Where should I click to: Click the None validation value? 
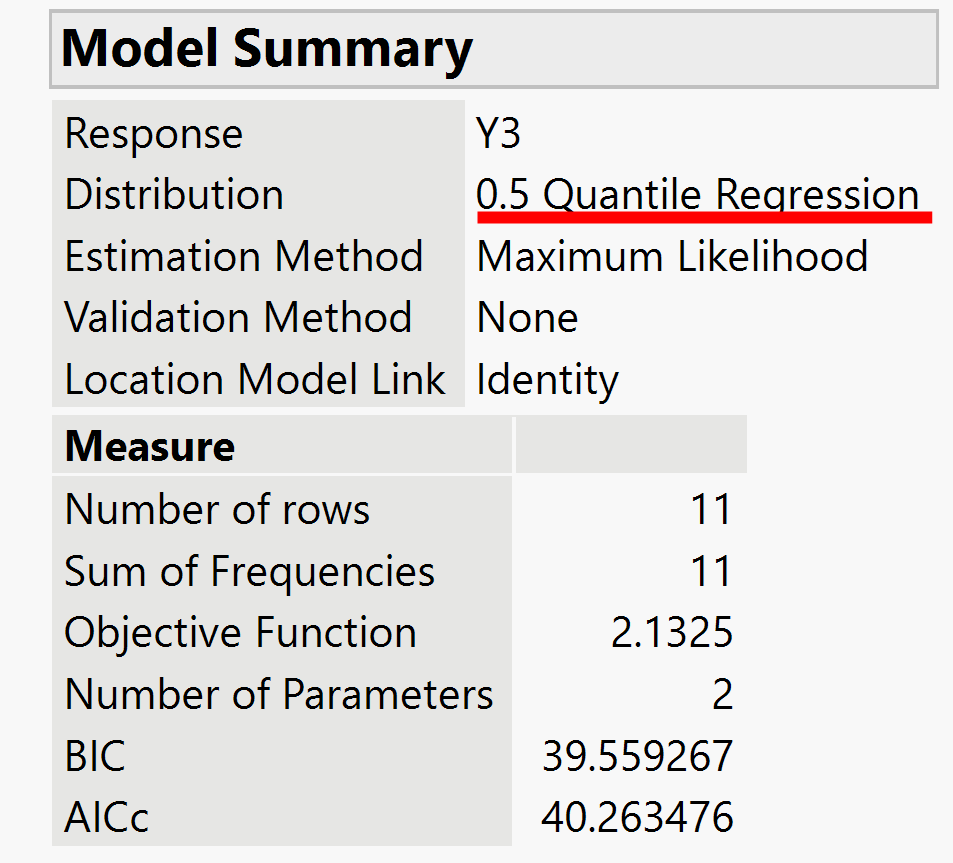[x=527, y=319]
